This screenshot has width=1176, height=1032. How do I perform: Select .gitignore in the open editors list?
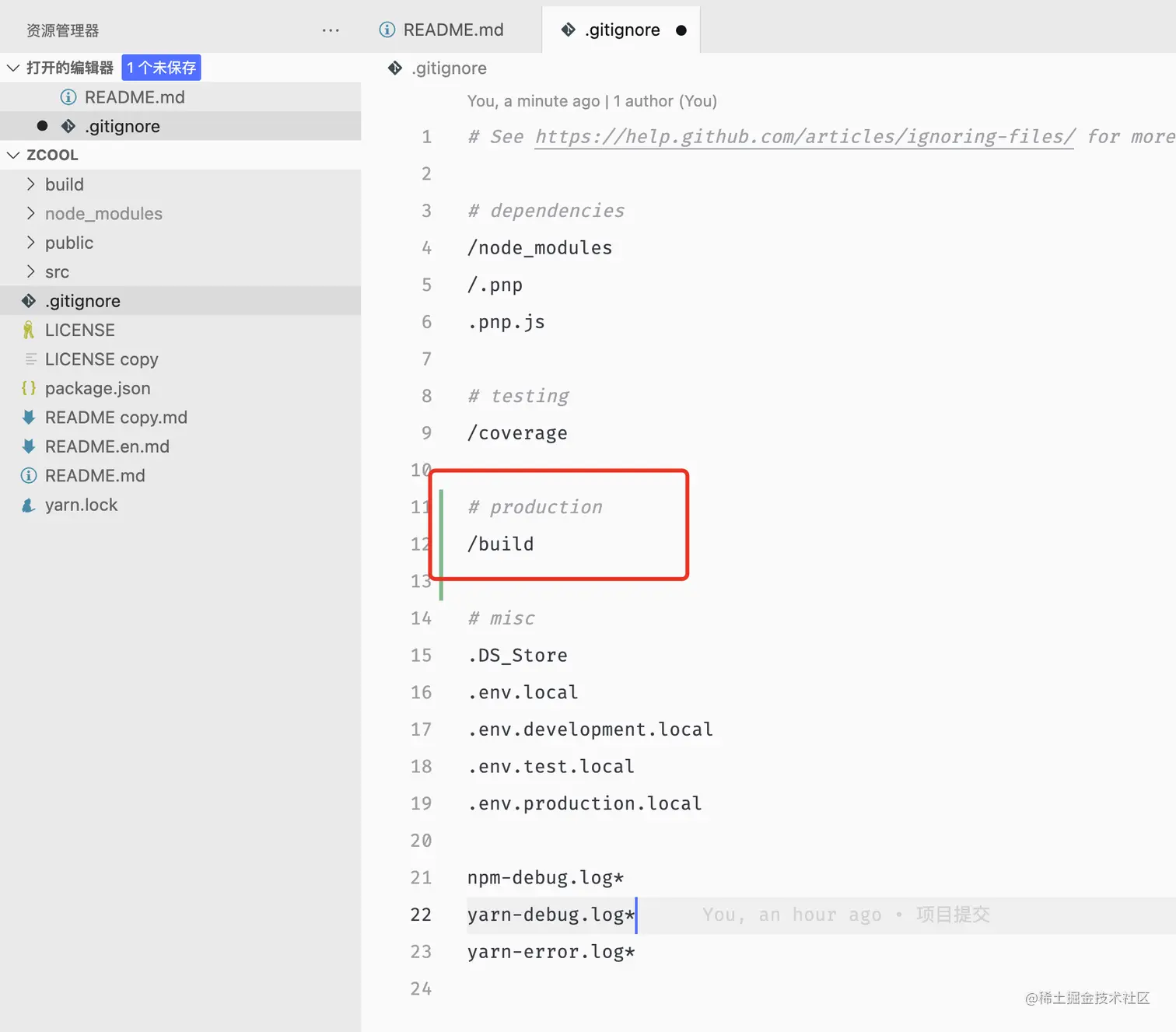tap(180, 126)
